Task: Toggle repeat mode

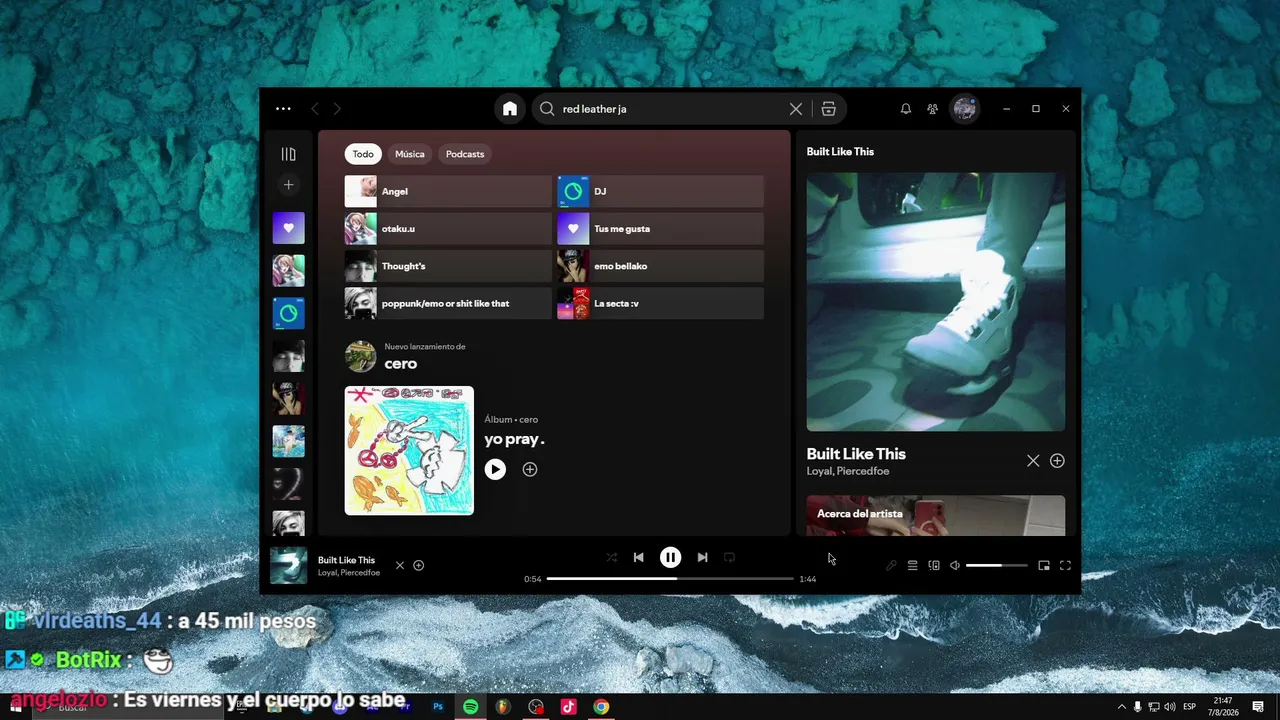Action: 729,558
